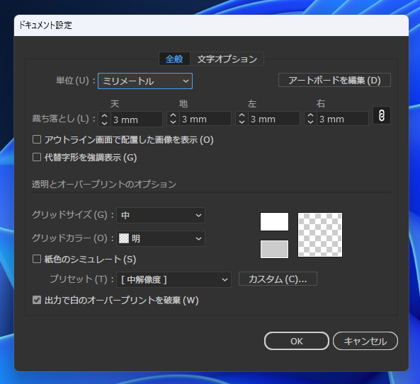This screenshot has width=420, height=384.
Task: Click the 右 bleed value field
Action: (343, 119)
